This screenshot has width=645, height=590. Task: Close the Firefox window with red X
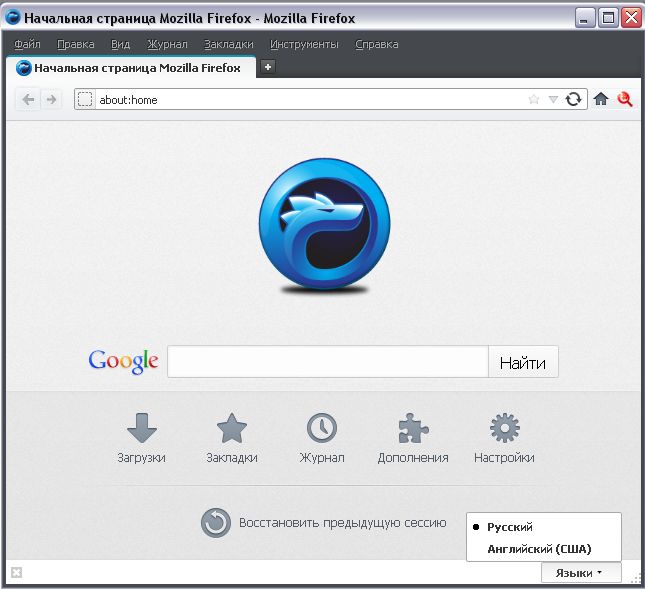click(x=631, y=18)
